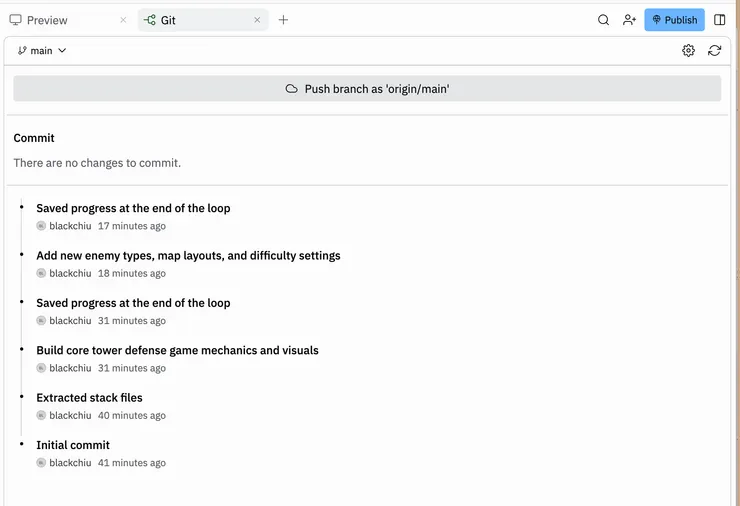Close the Git tab
Viewport: 740px width, 506px height.
pos(257,20)
